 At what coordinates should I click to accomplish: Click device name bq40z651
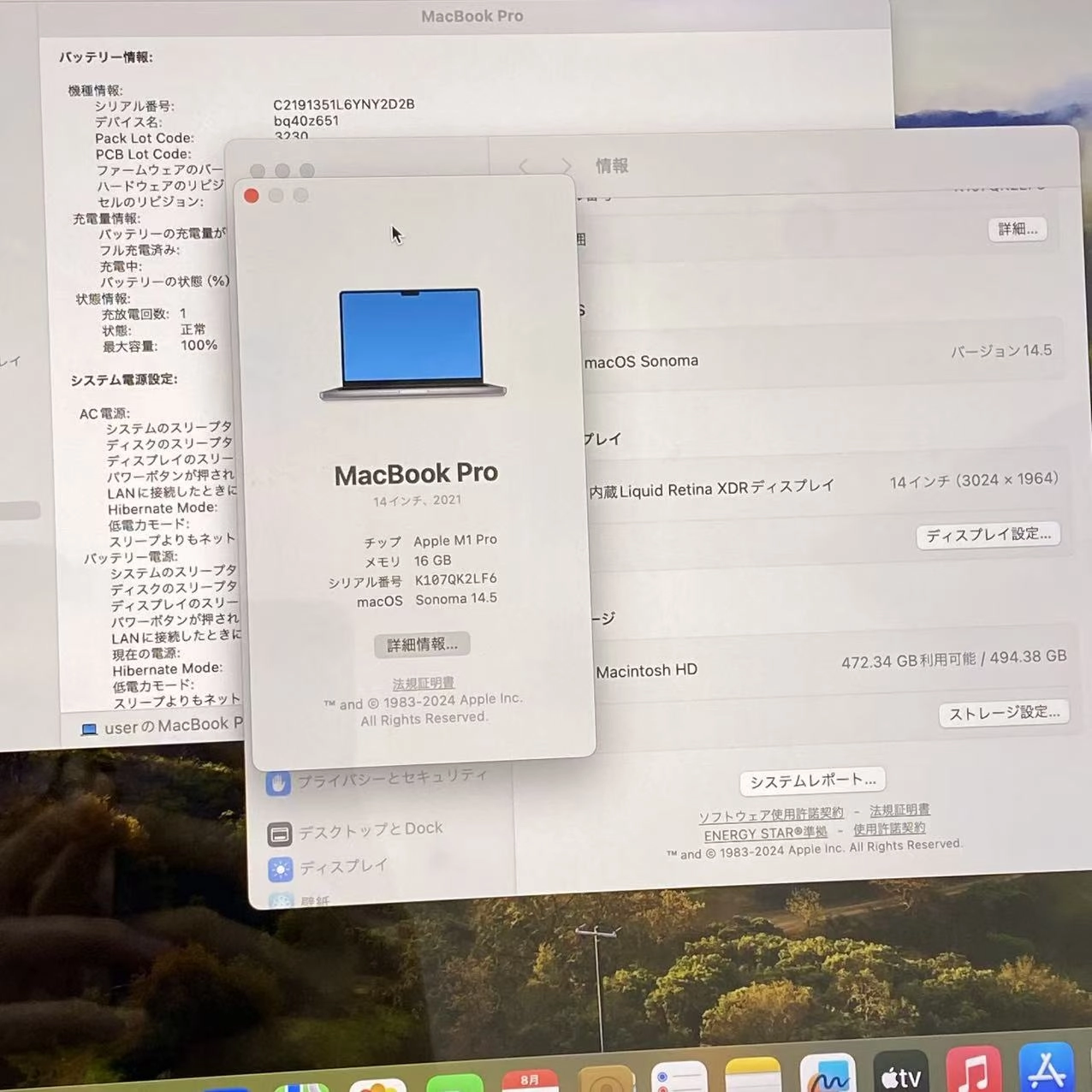coord(306,121)
